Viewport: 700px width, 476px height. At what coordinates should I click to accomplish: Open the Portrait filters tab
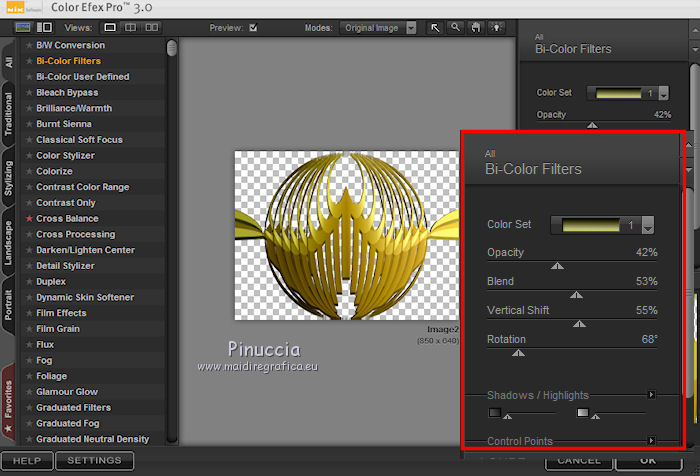click(8, 305)
